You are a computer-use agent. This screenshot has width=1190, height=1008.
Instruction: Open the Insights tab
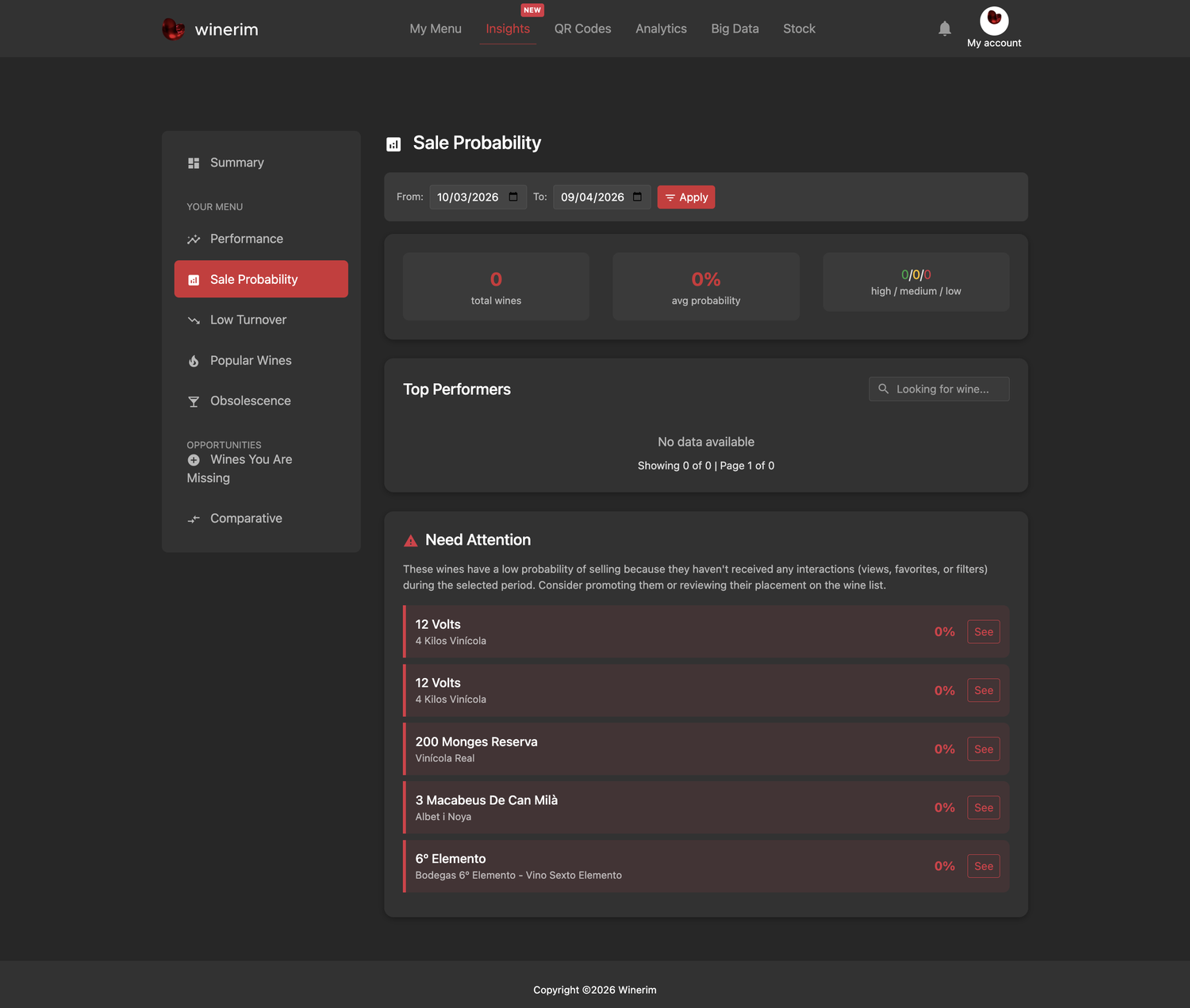[x=508, y=29]
